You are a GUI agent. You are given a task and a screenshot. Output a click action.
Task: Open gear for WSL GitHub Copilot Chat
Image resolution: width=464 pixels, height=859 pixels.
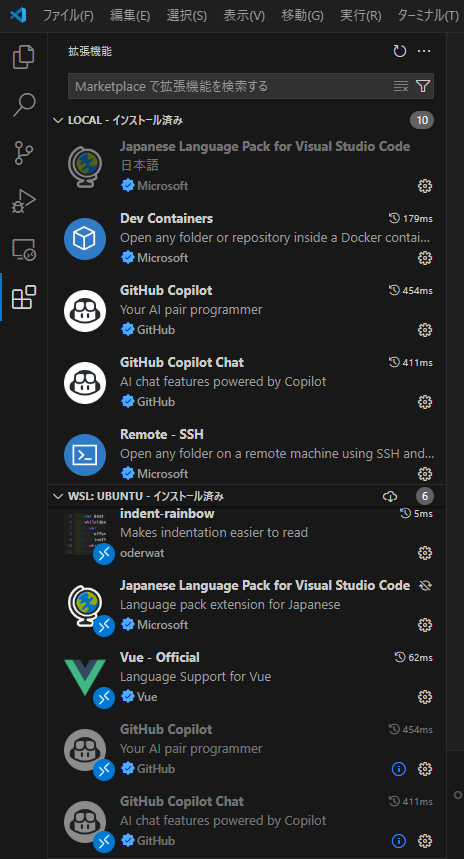pos(425,840)
